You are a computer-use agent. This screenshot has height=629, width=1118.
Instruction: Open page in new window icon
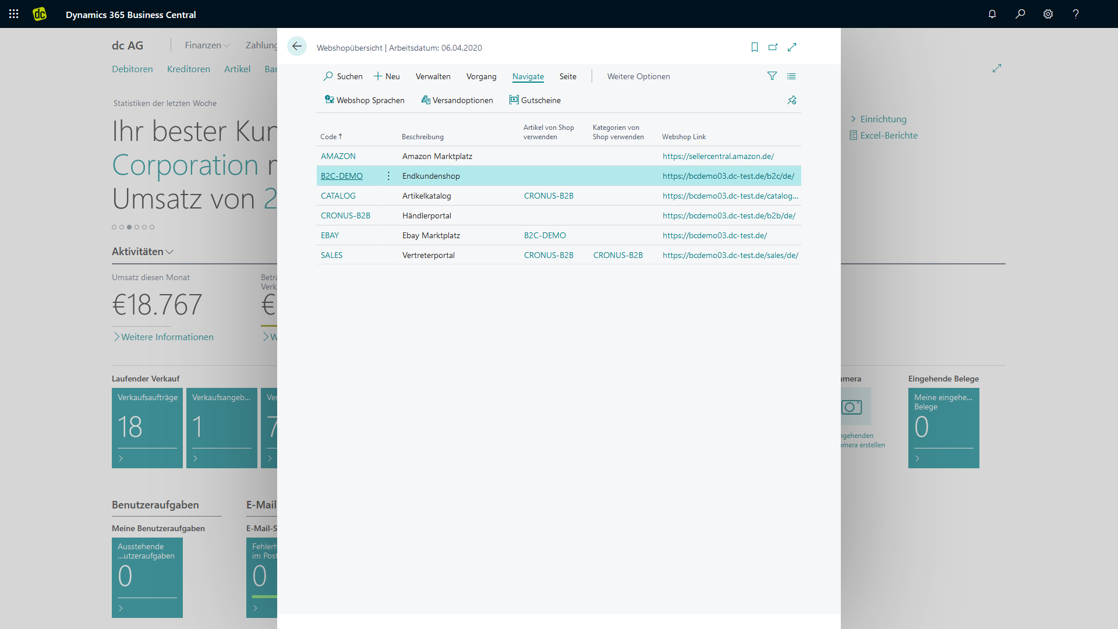773,47
